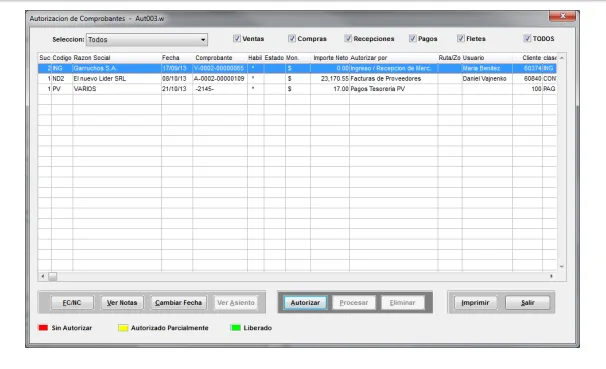
Task: Click the Ver Asiento button
Action: [x=236, y=303]
